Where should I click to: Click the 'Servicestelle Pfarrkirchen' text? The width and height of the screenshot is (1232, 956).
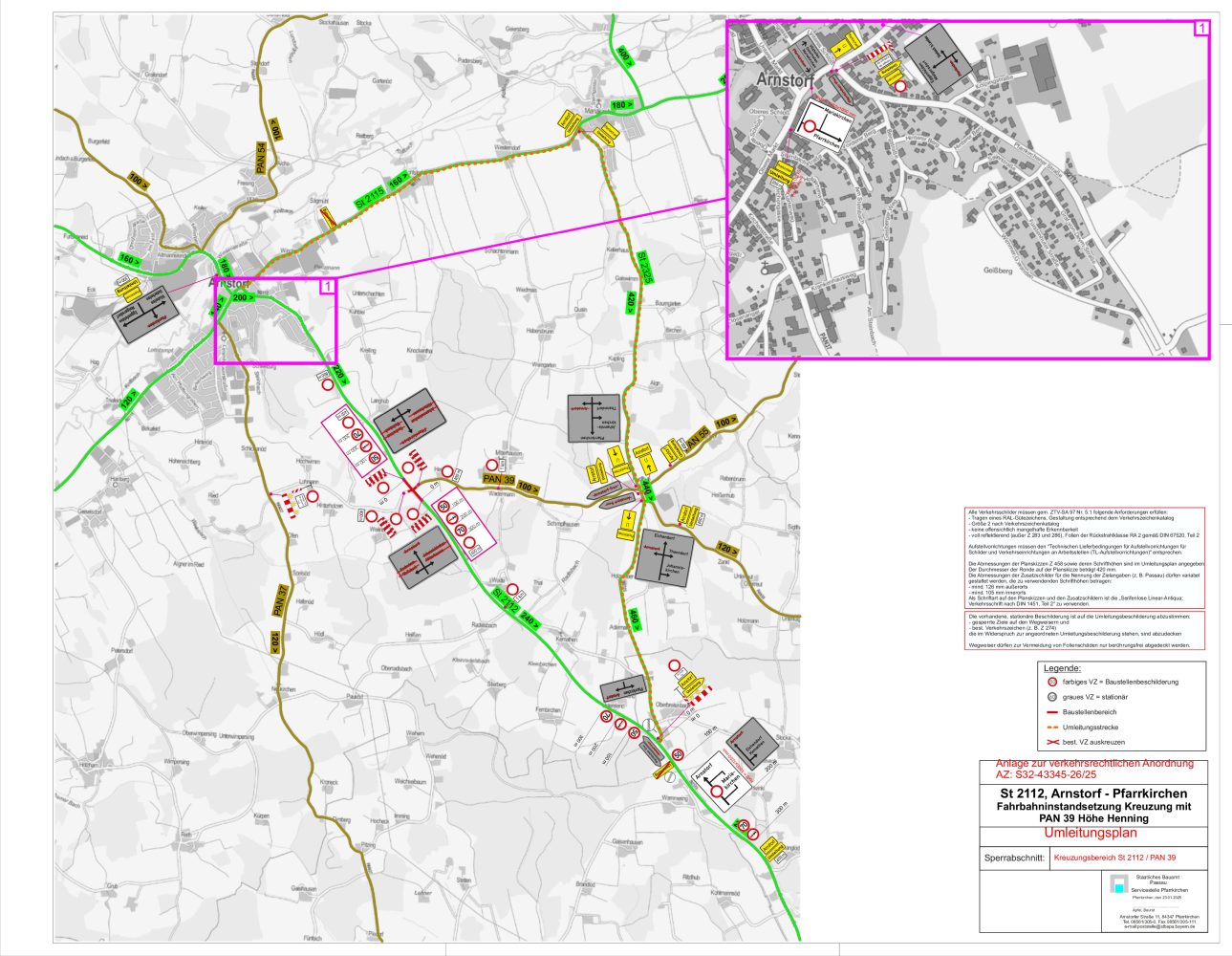pos(1159,890)
